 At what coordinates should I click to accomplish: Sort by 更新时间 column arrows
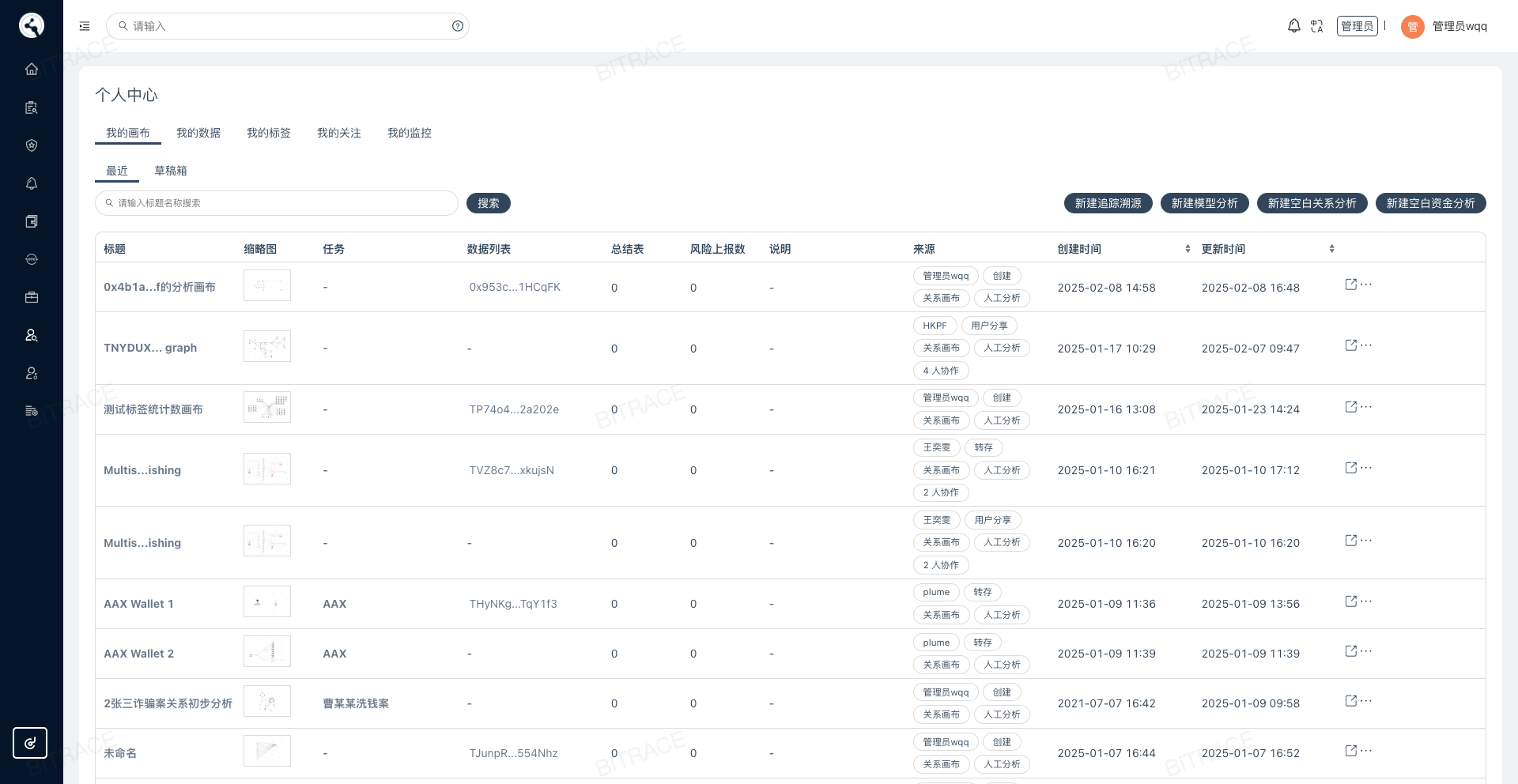1332,249
